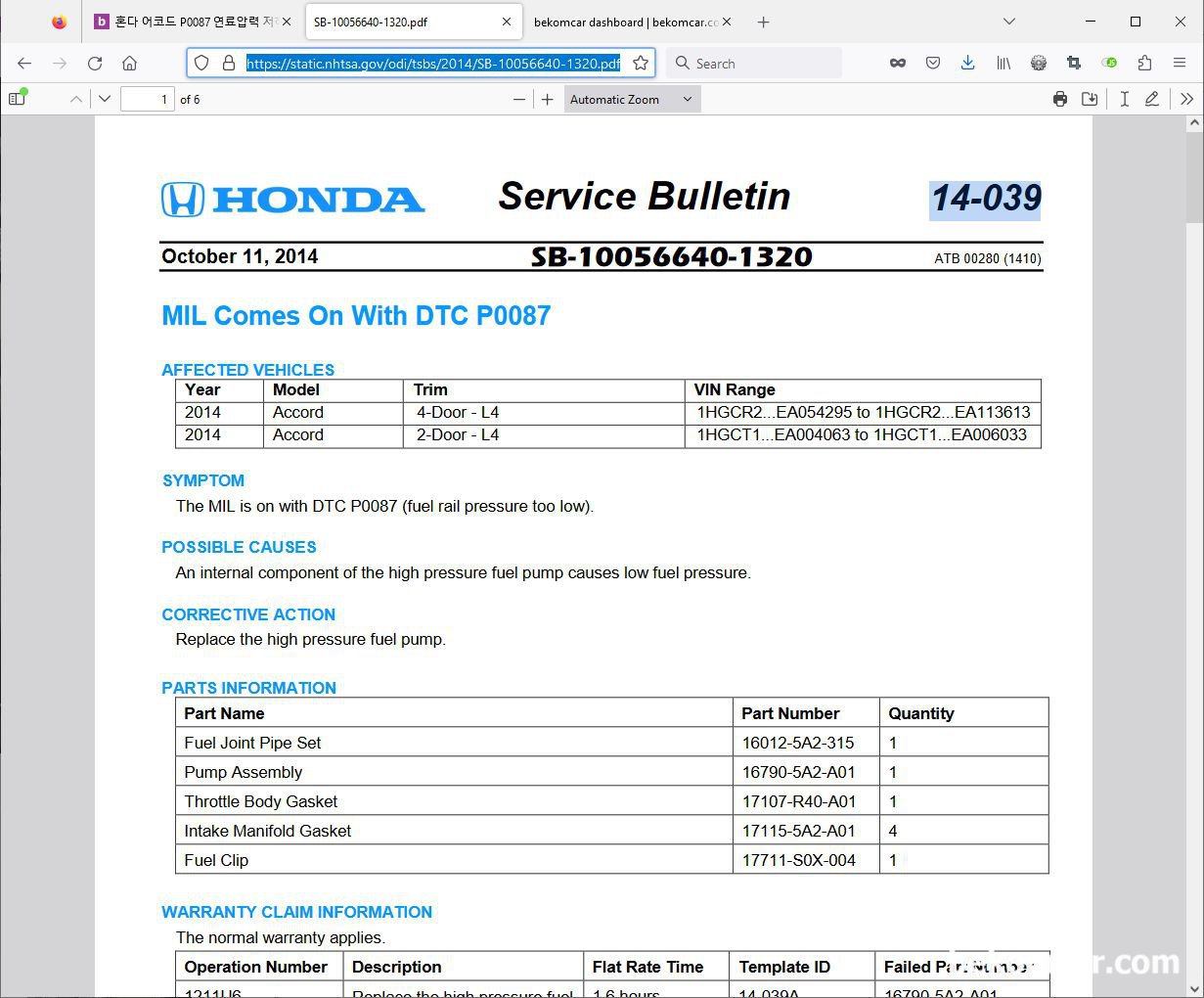Viewport: 1204px width, 998px height.
Task: Reload the current PDF page
Action: tap(95, 63)
